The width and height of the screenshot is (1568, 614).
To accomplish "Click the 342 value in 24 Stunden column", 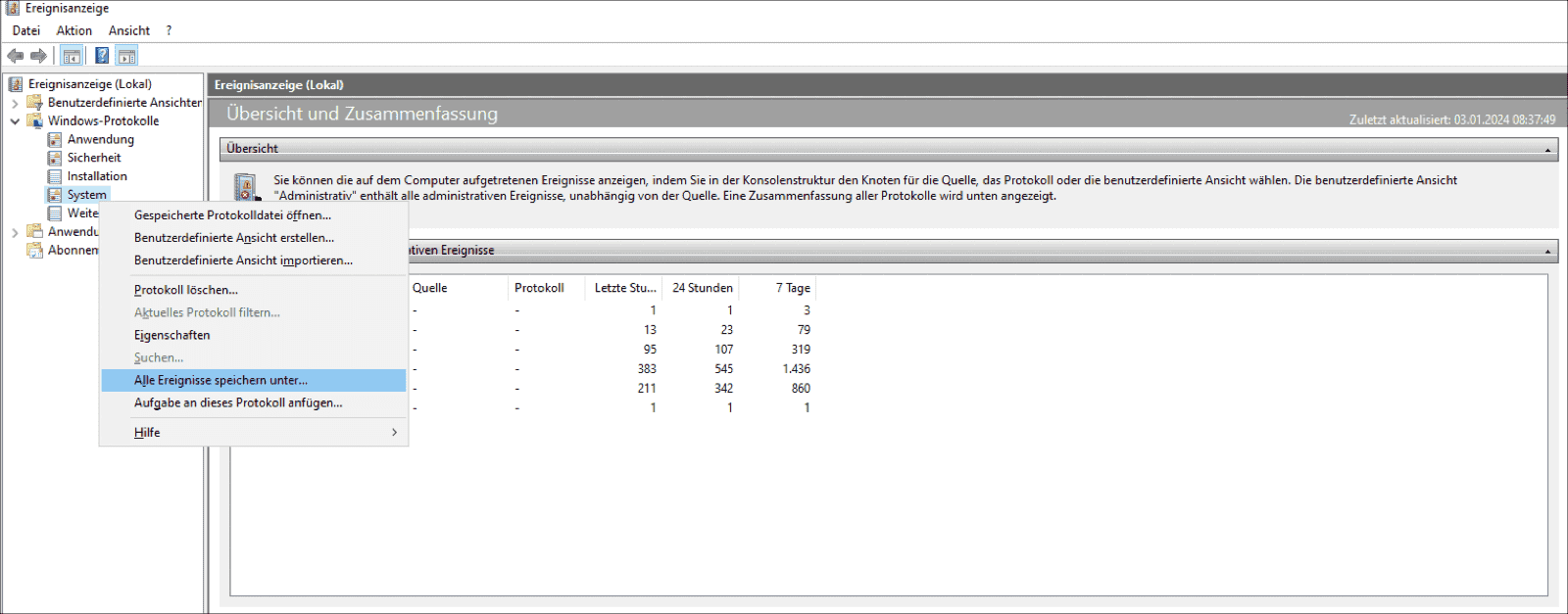I will click(x=723, y=389).
